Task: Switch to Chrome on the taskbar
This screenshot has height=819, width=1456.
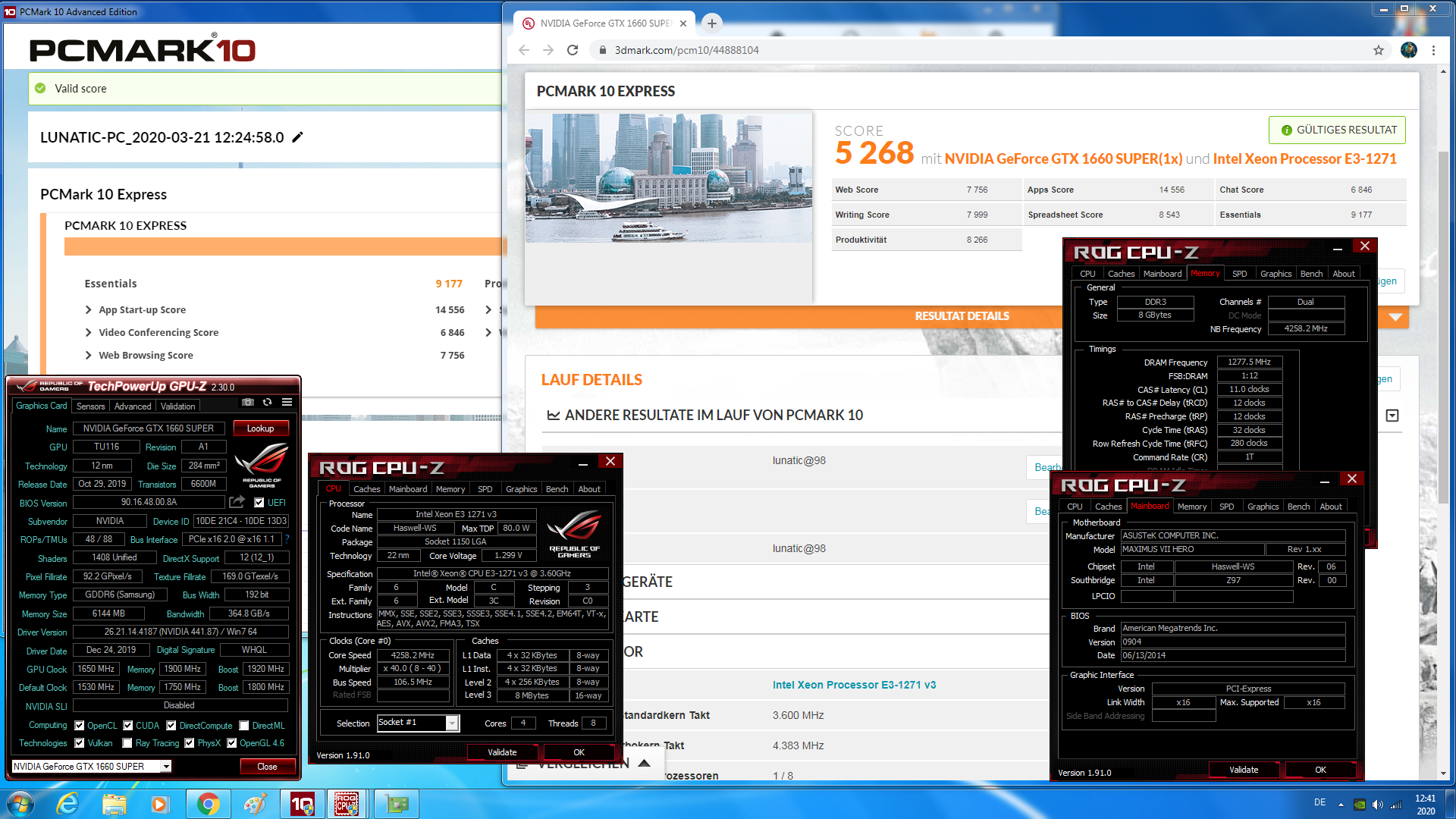Action: click(x=208, y=804)
